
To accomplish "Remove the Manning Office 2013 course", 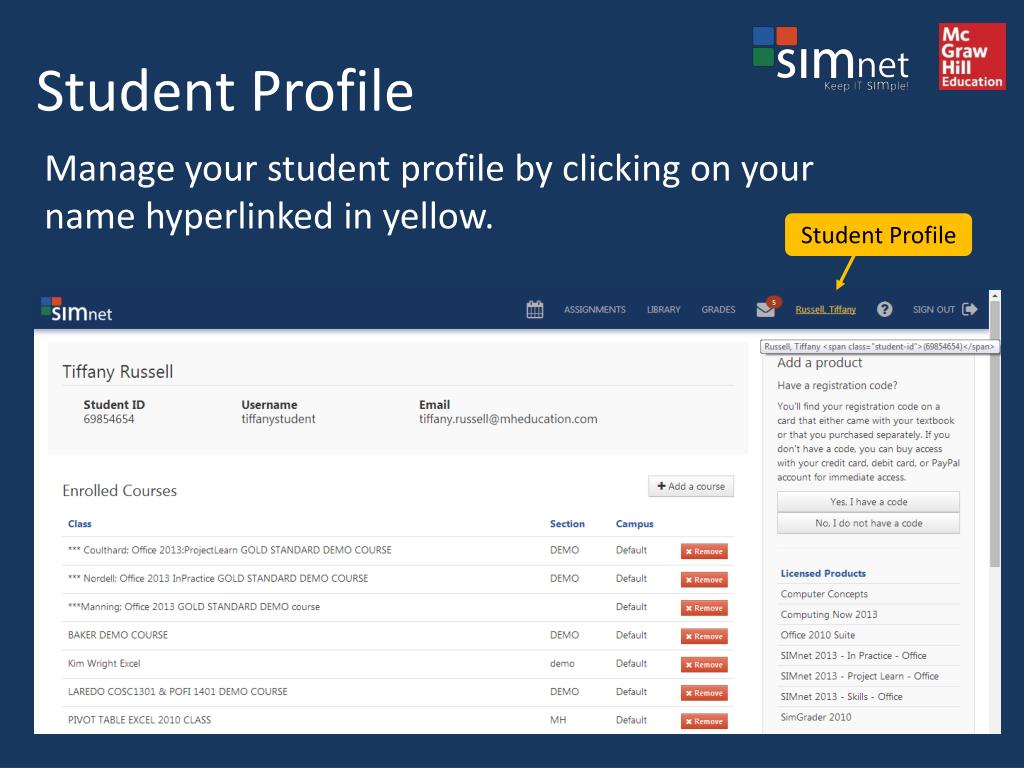I will pyautogui.click(x=704, y=608).
